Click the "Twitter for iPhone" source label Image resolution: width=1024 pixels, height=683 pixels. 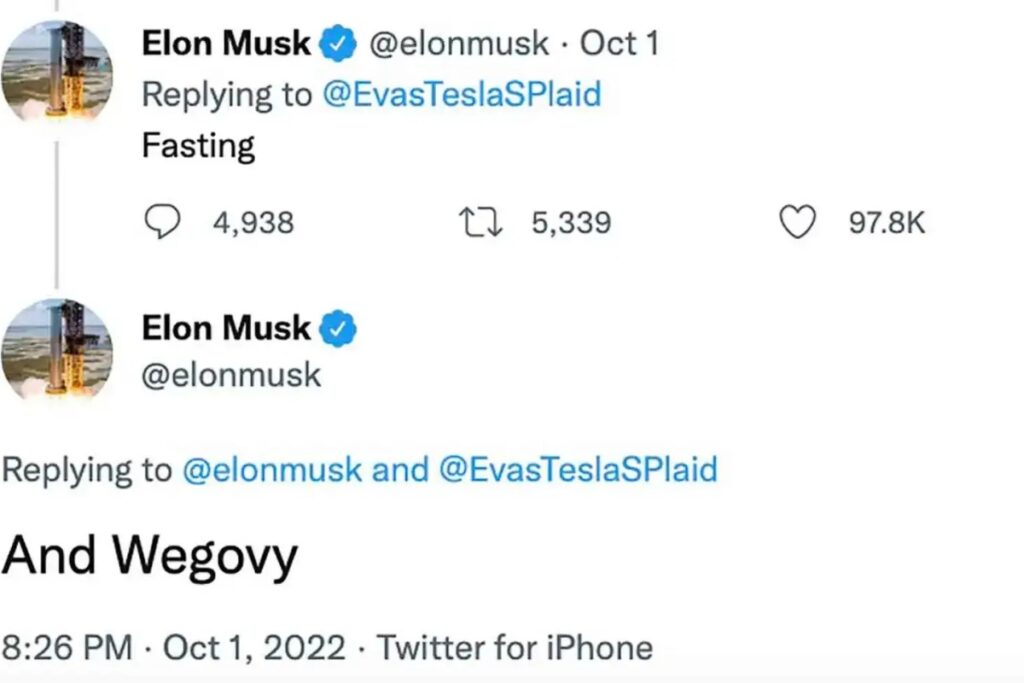(514, 647)
